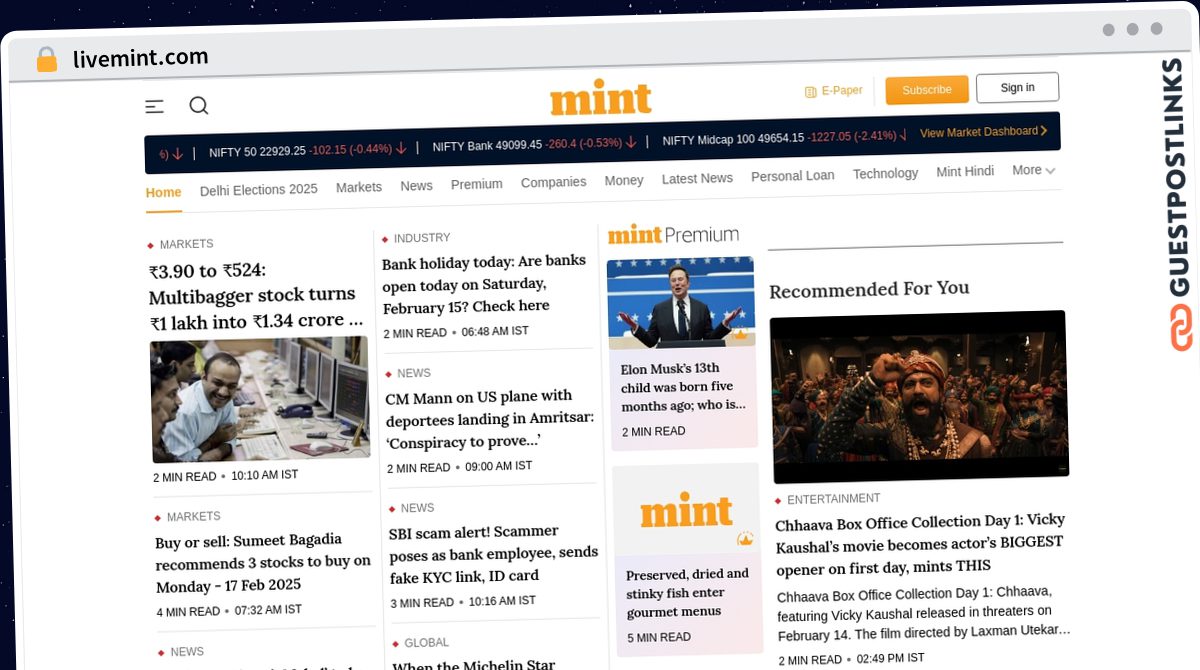Open Mint Hindi tab

pyautogui.click(x=965, y=172)
